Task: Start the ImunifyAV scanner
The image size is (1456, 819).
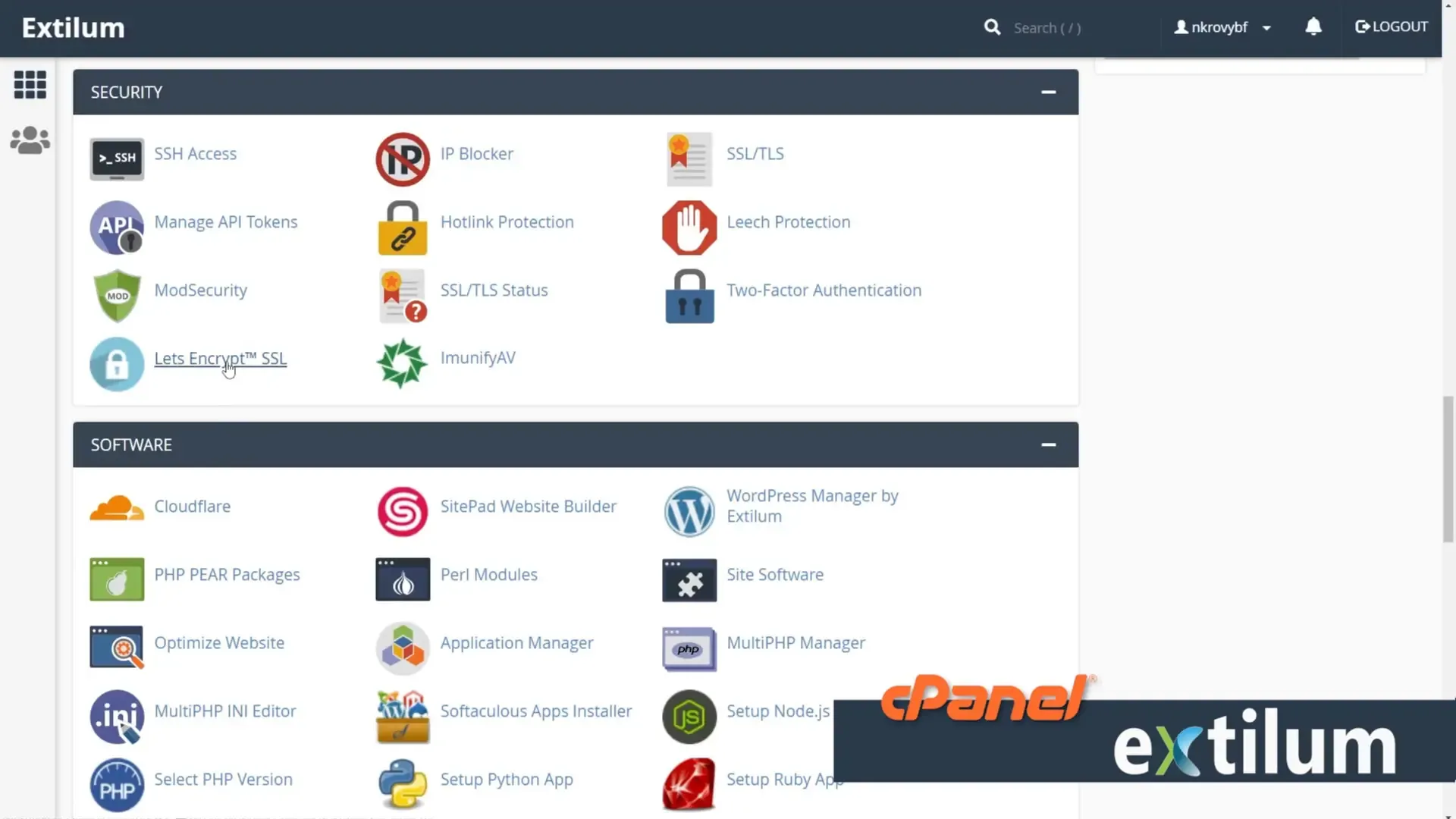Action: [478, 357]
